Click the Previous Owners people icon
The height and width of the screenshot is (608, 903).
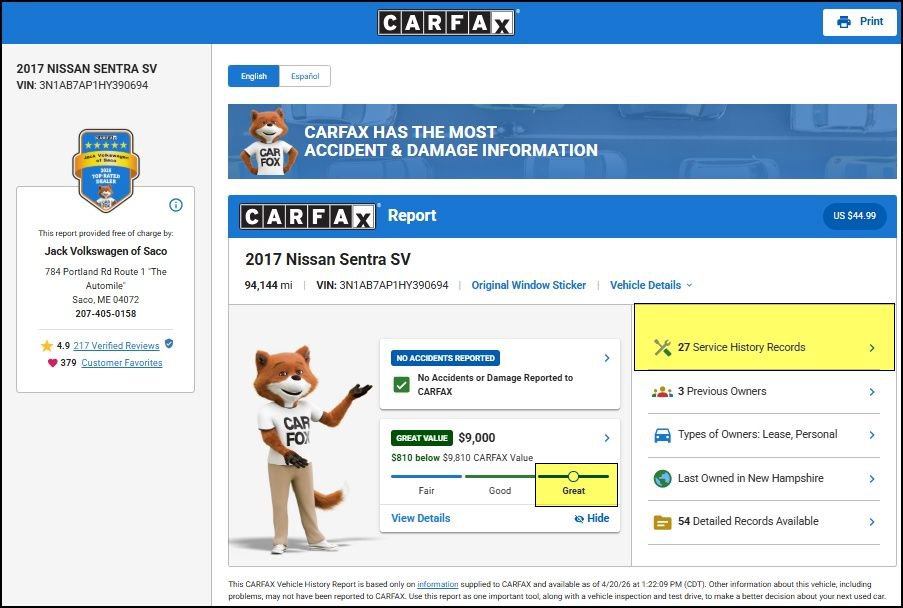(662, 392)
